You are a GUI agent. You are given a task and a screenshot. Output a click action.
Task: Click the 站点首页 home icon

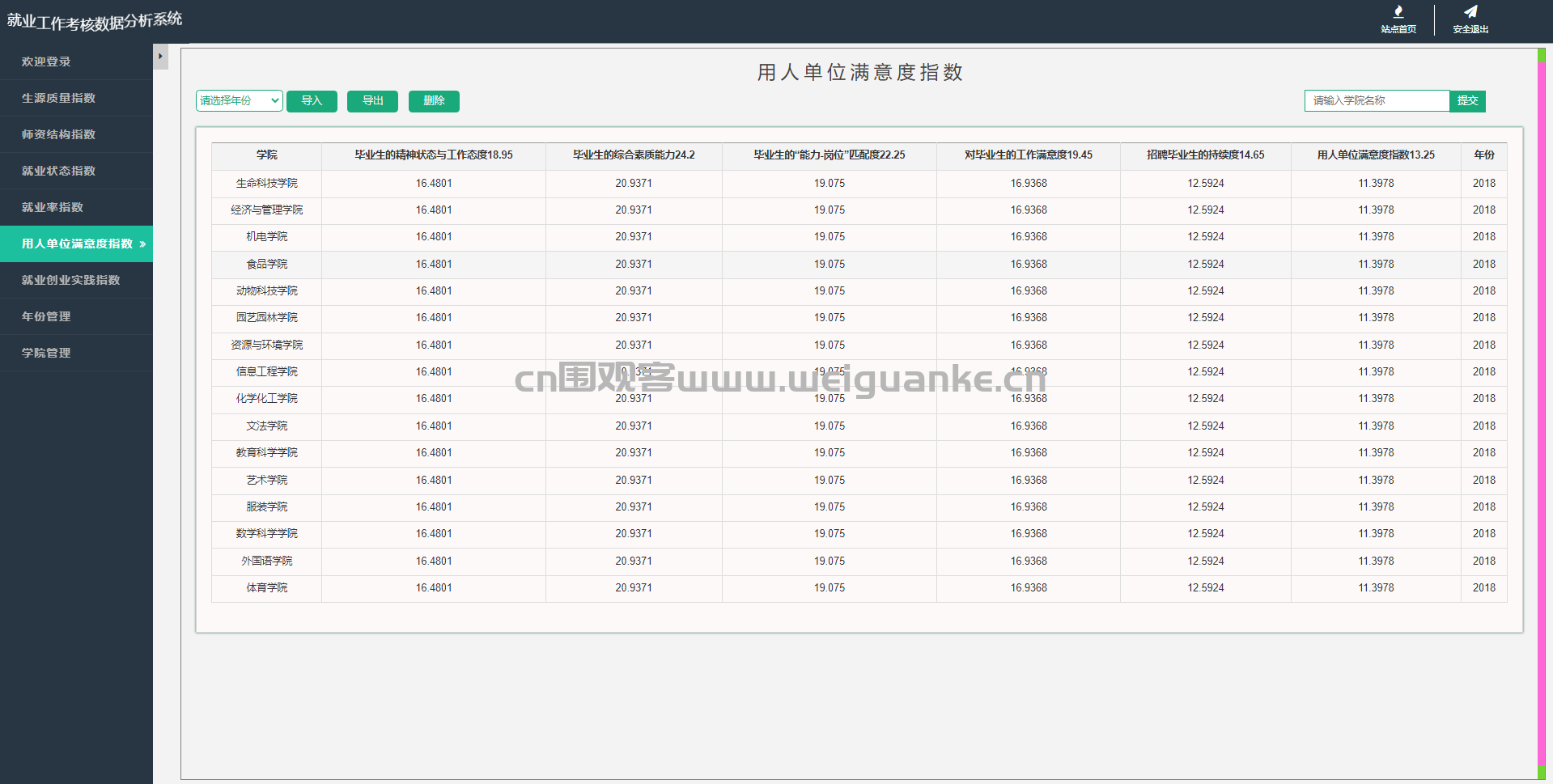click(x=1398, y=12)
